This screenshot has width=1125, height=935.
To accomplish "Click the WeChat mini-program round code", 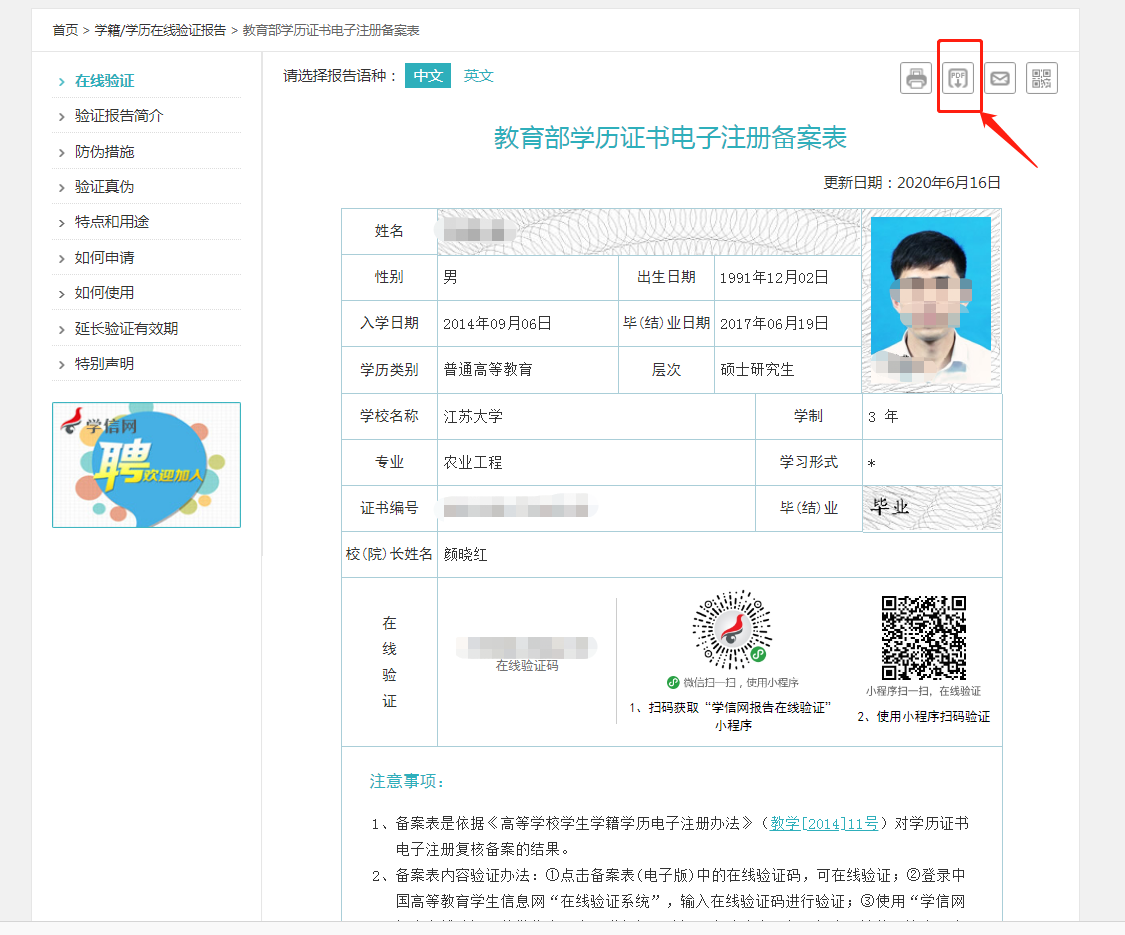I will [x=732, y=631].
